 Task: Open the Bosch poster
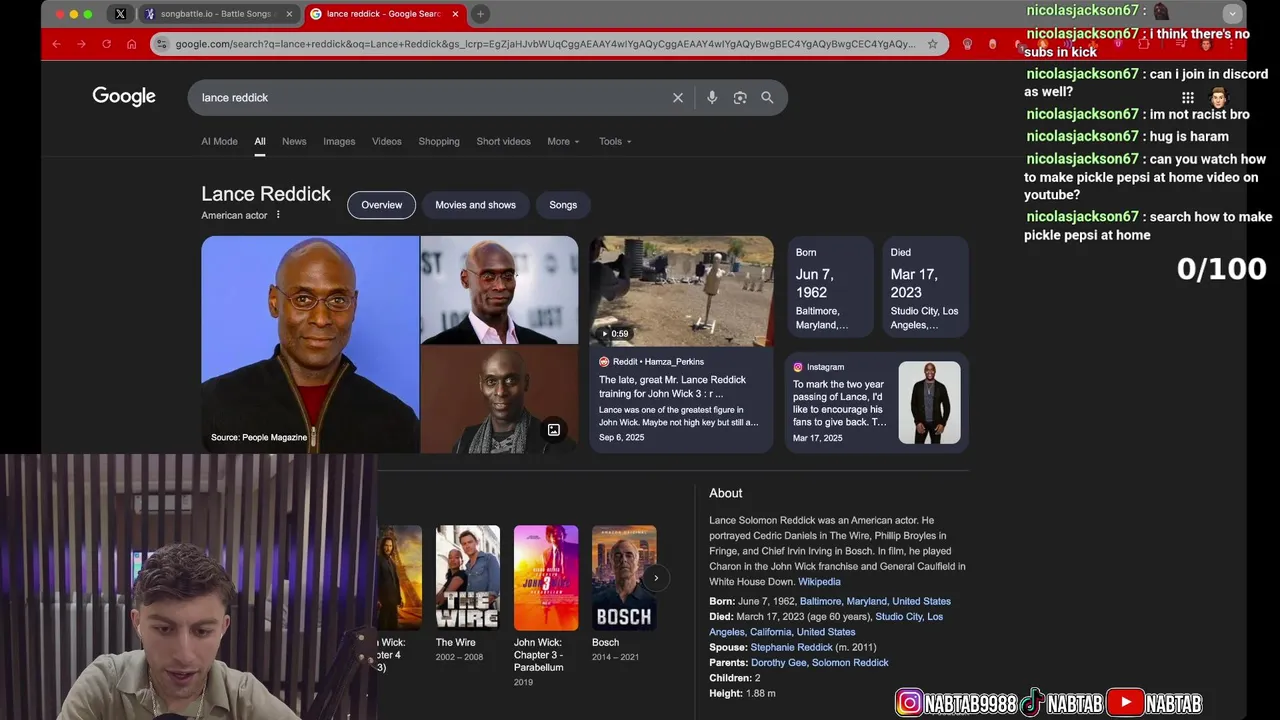click(624, 578)
